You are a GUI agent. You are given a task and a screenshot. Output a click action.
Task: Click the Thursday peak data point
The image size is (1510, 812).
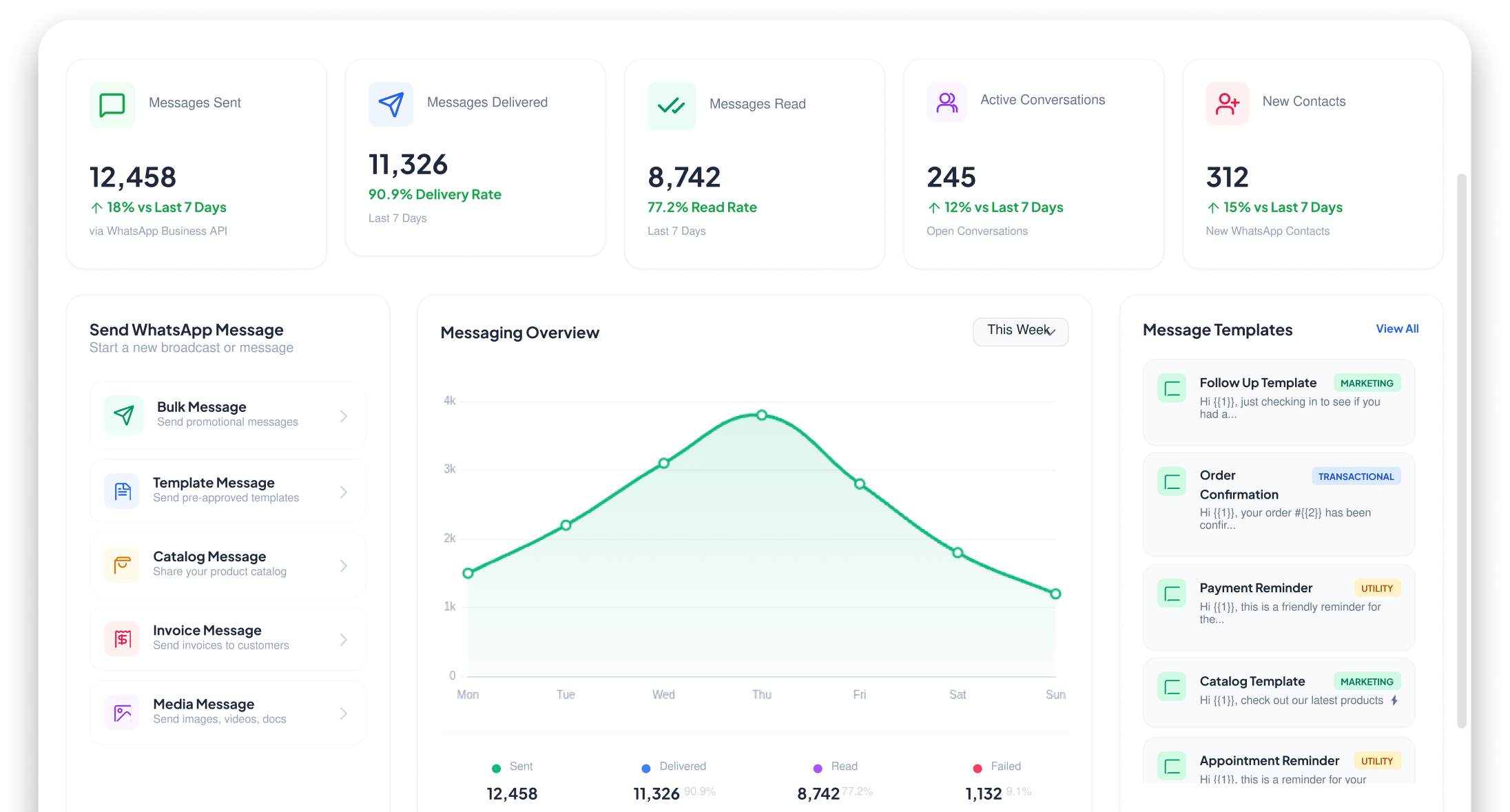click(x=762, y=415)
